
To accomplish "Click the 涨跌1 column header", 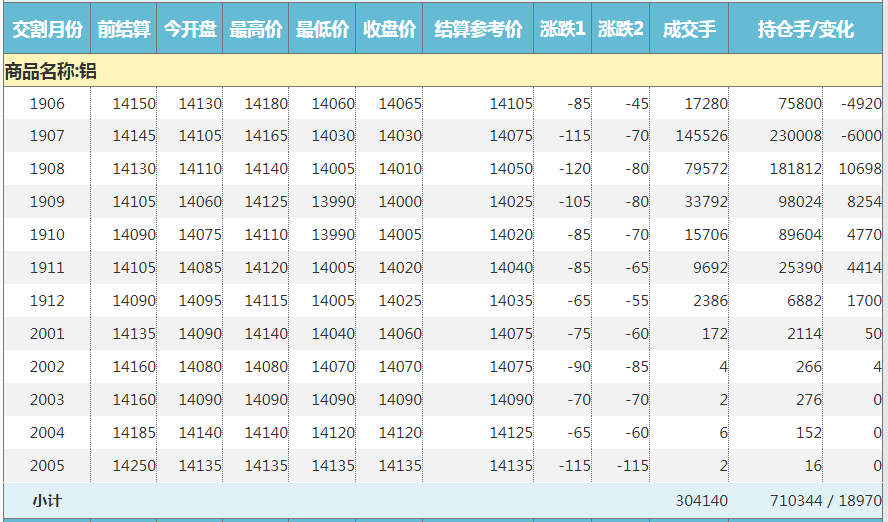I will pos(562,30).
